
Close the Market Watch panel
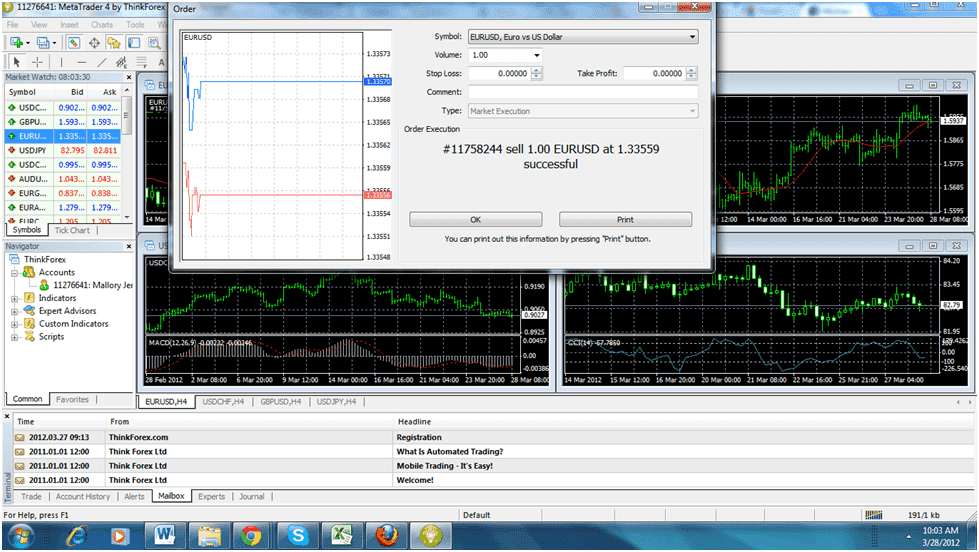129,77
